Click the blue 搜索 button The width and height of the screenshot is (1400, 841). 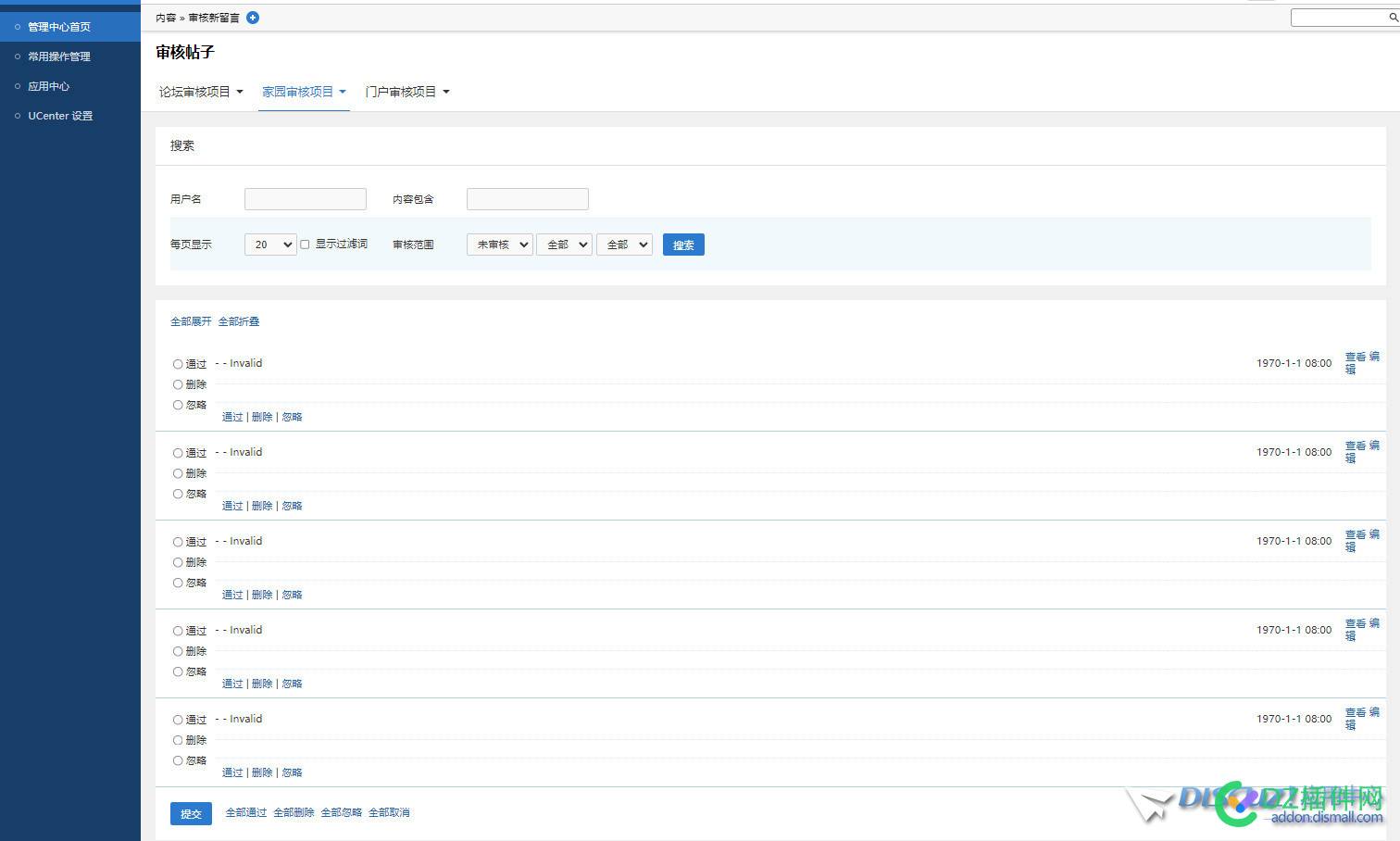683,245
